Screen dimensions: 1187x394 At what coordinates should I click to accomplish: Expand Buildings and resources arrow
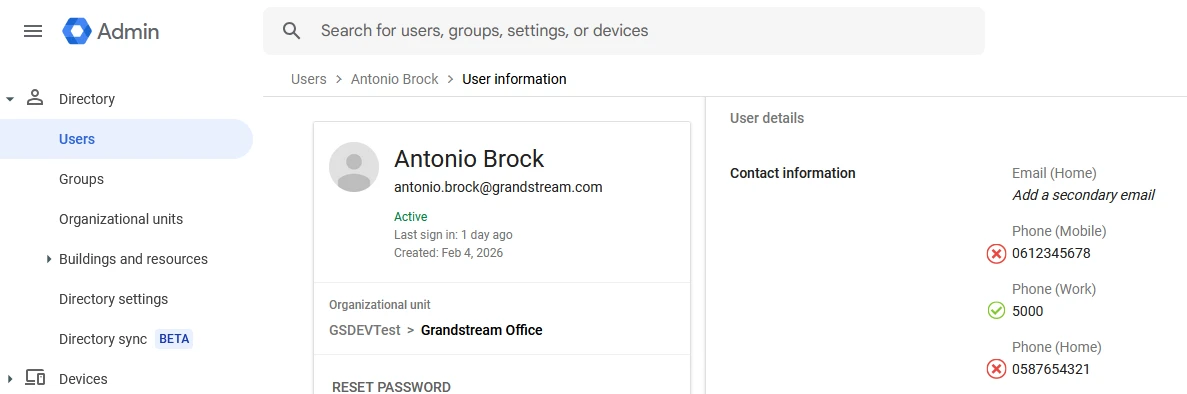pyautogui.click(x=50, y=259)
